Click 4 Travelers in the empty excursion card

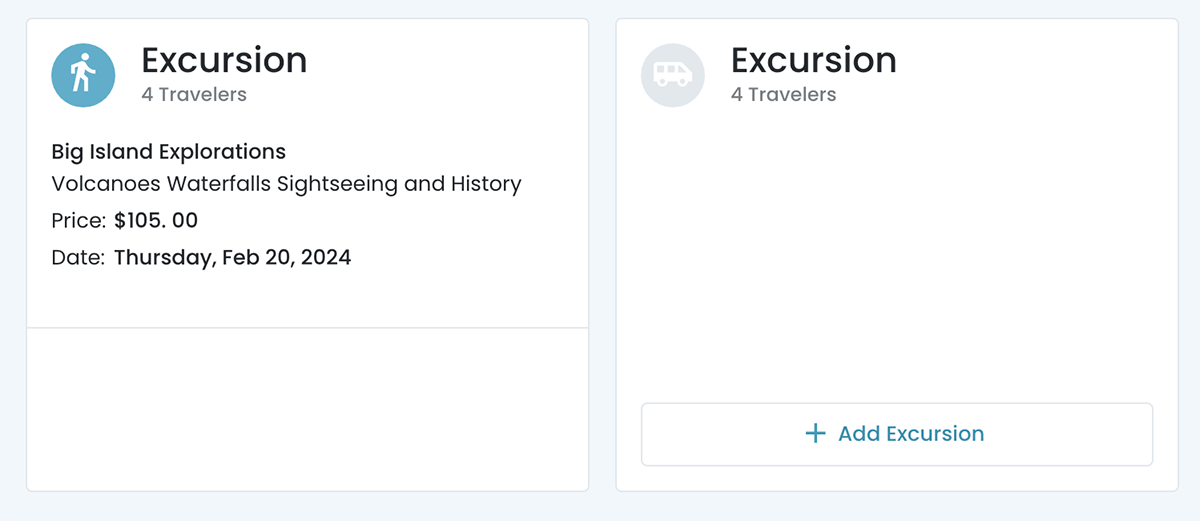(x=783, y=95)
